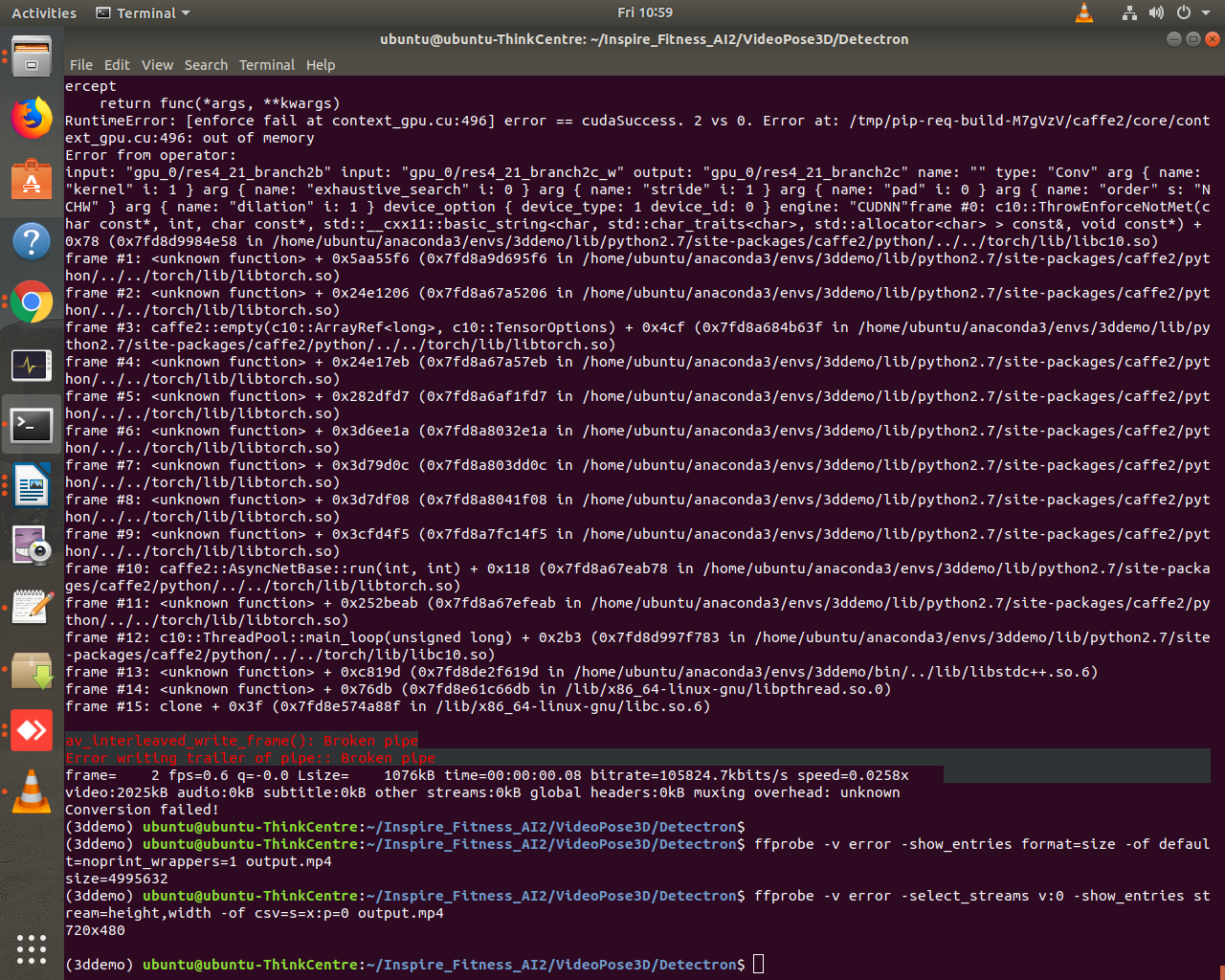Open the Search menu
Screen dimensions: 1225x980
point(206,65)
